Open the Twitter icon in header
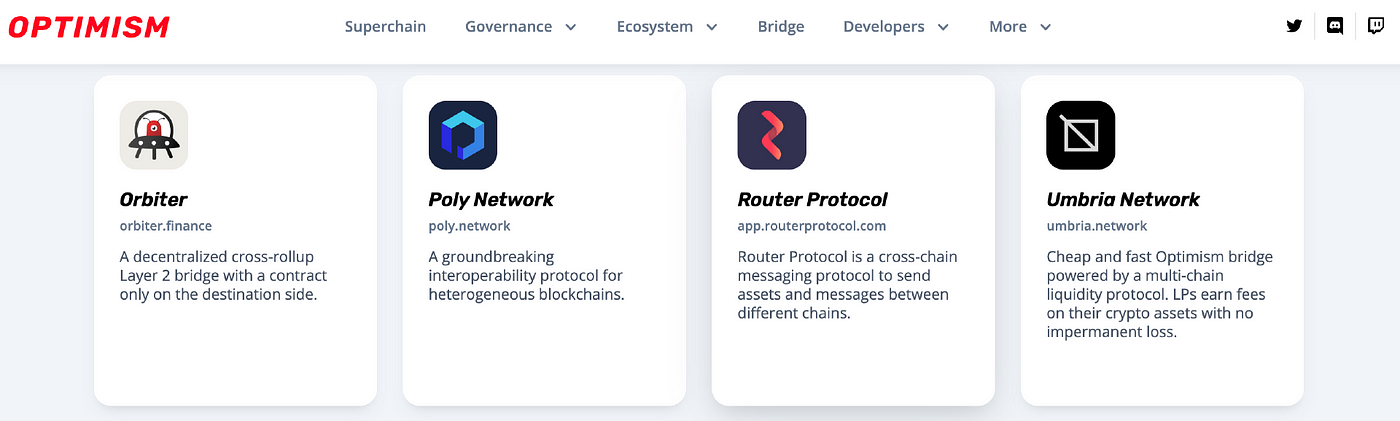 pyautogui.click(x=1294, y=27)
